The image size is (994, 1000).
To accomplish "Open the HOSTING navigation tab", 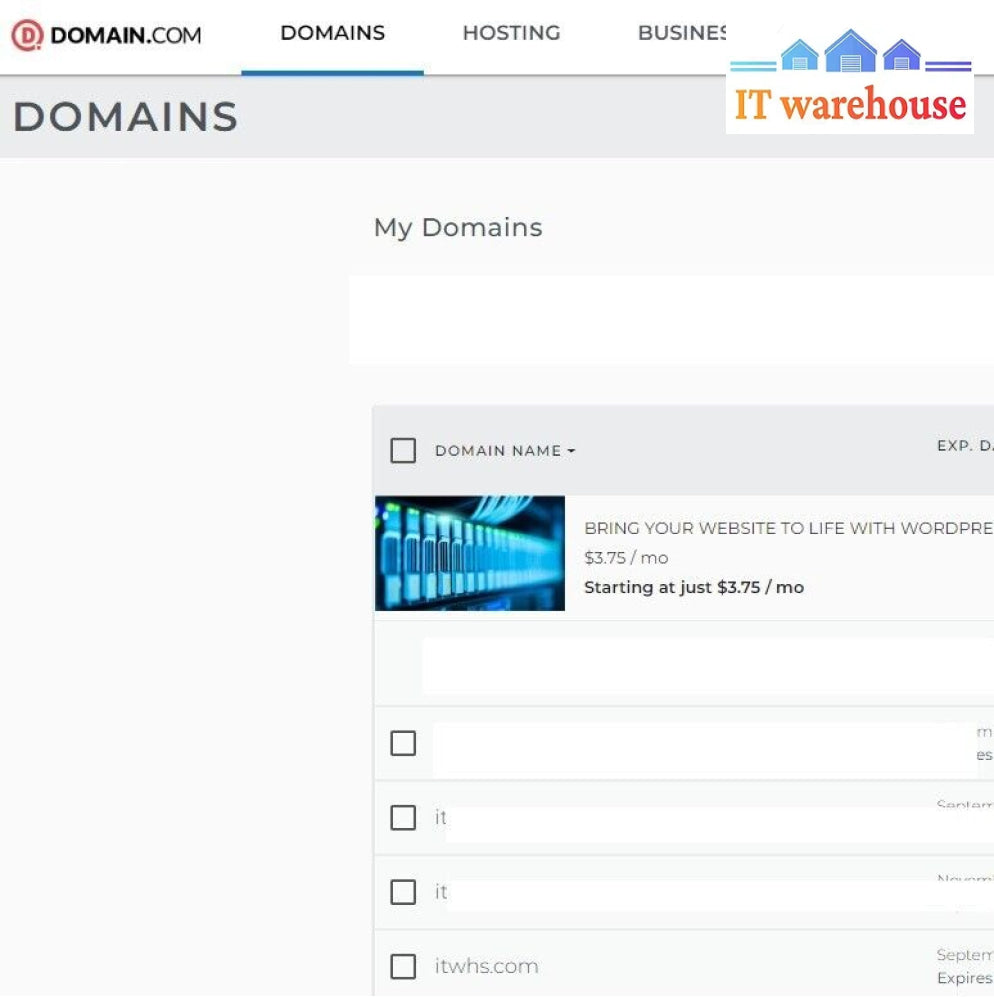I will (x=511, y=33).
